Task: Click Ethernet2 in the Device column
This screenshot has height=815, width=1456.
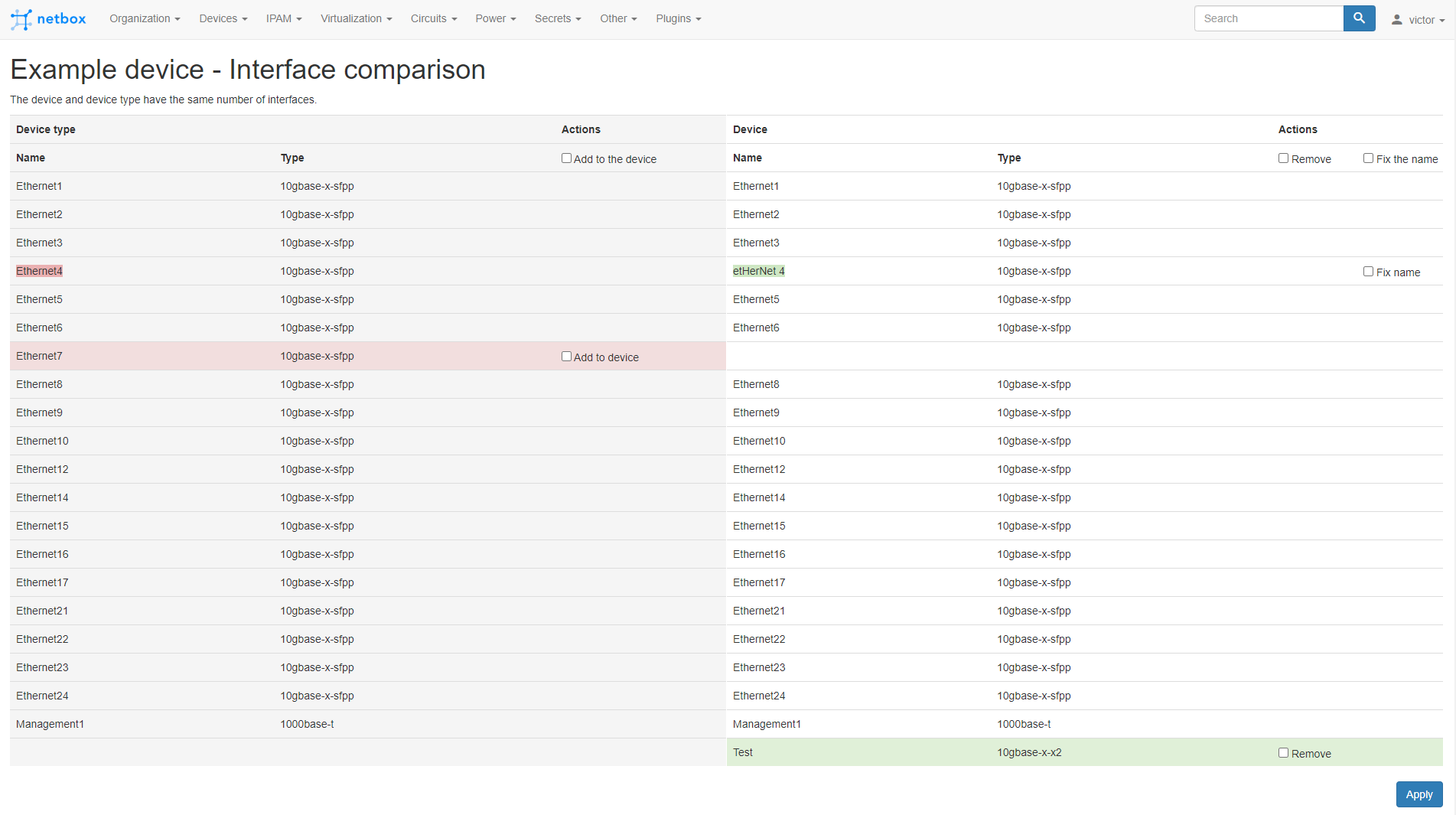Action: tap(756, 214)
